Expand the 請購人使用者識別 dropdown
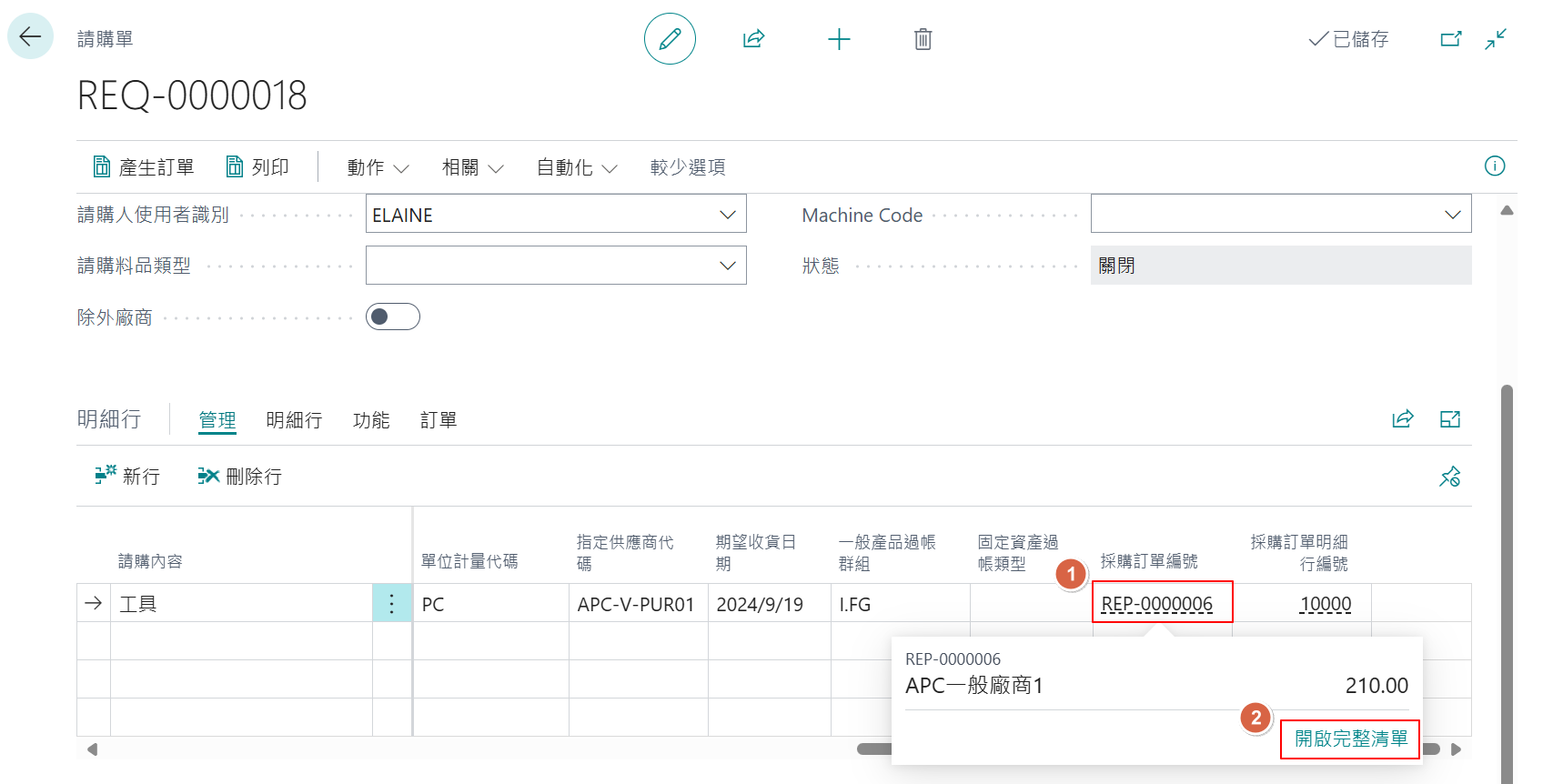This screenshot has height=784, width=1553. coord(727,215)
